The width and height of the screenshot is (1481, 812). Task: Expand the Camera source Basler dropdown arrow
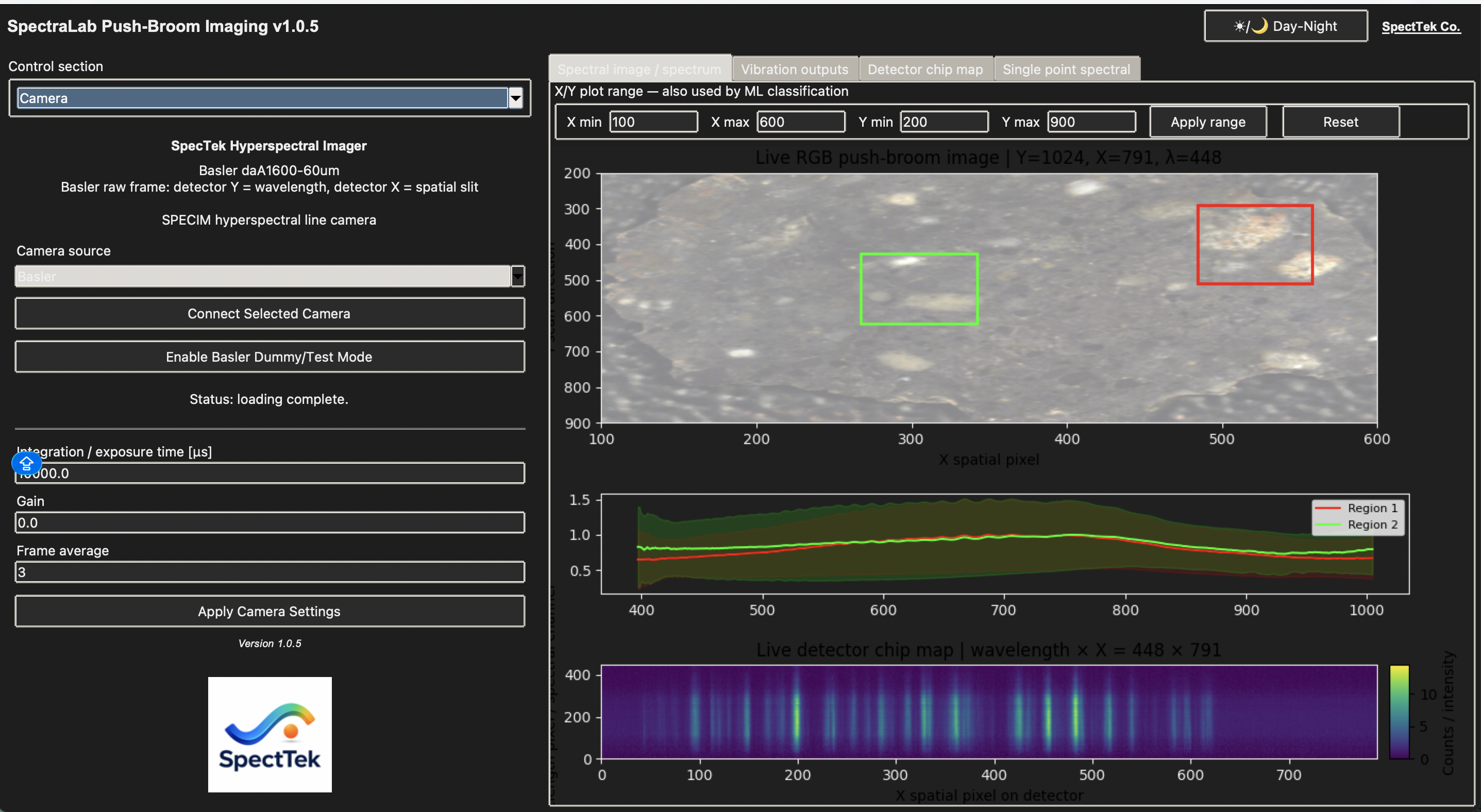click(x=517, y=276)
